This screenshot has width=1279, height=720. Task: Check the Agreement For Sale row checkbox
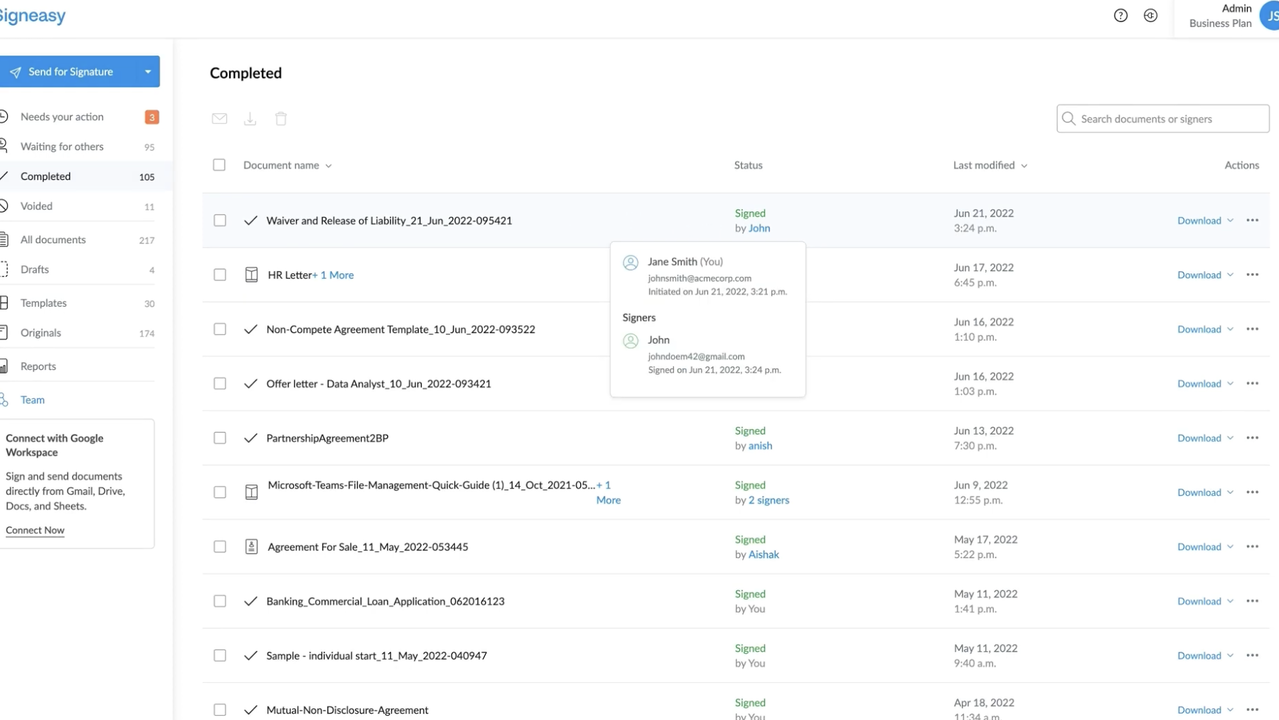[x=220, y=547]
